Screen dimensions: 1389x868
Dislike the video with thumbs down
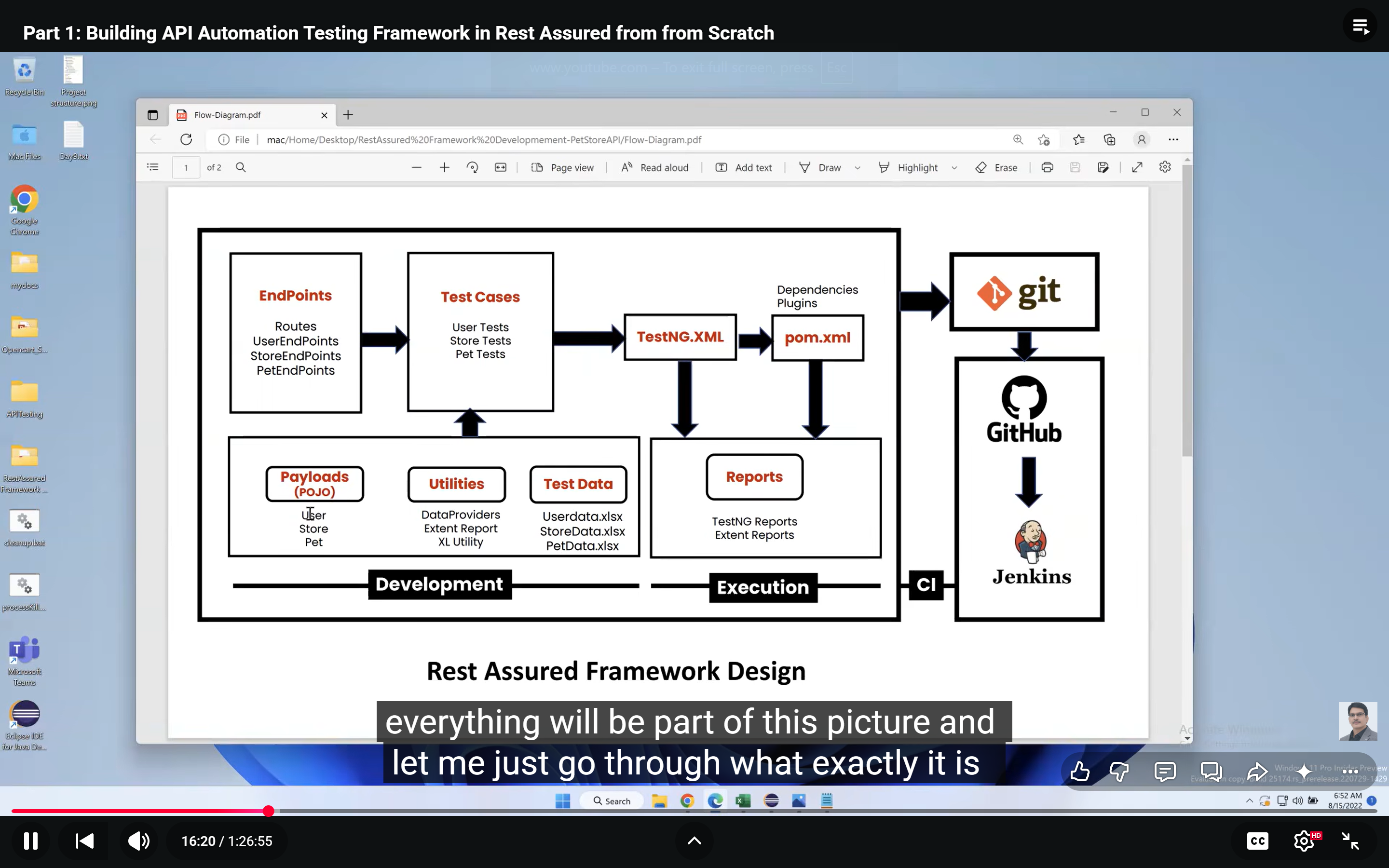[1119, 771]
